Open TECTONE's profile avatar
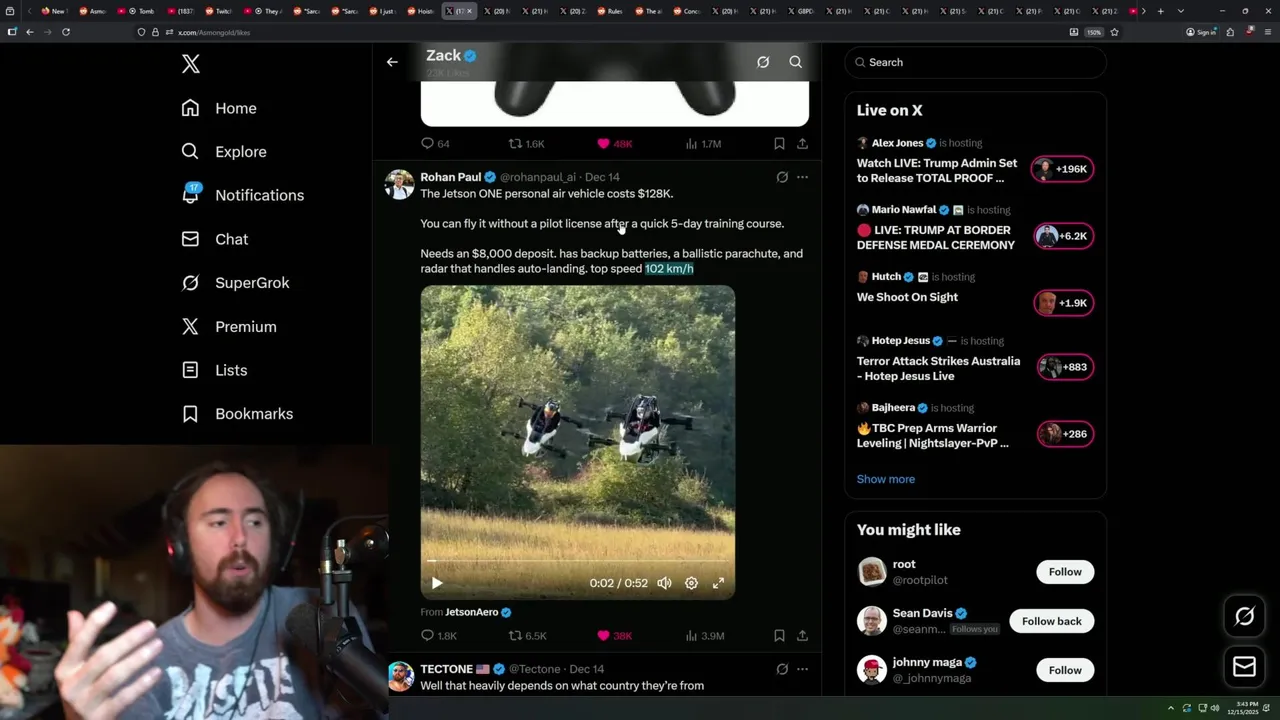The height and width of the screenshot is (720, 1280). [400, 677]
